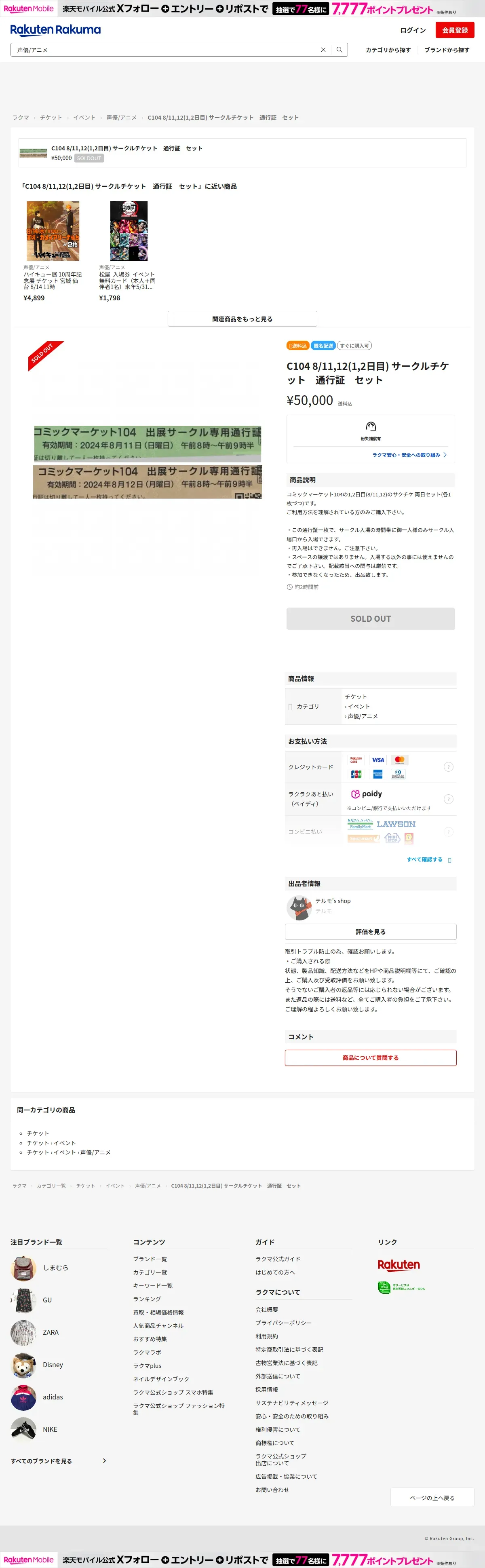Click the red 会員登録 button
485x1568 pixels.
click(x=455, y=30)
